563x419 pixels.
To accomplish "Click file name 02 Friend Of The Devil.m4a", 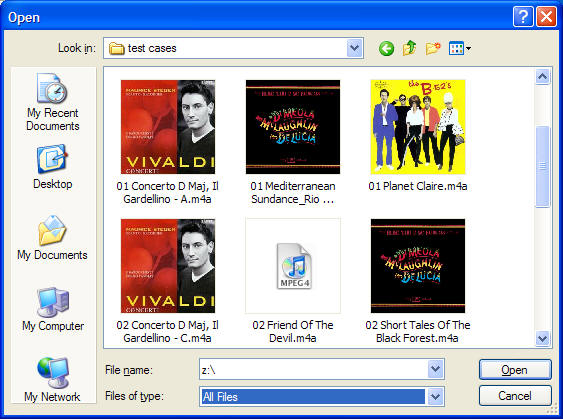I will click(293, 331).
